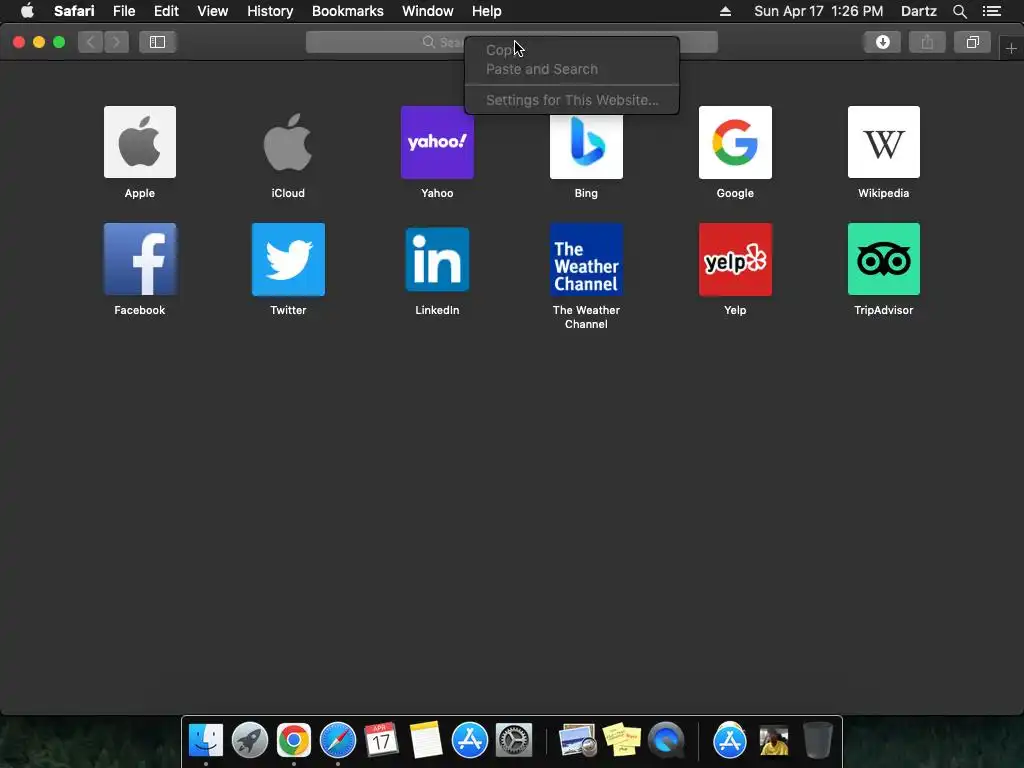
Task: Go forward with the toolbar forward arrow
Action: coord(116,42)
